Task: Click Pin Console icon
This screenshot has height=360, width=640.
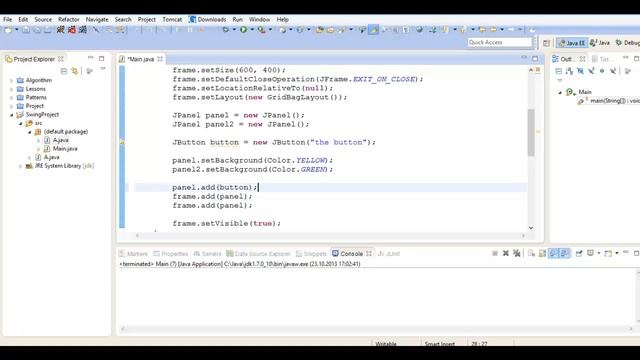Action: [579, 253]
